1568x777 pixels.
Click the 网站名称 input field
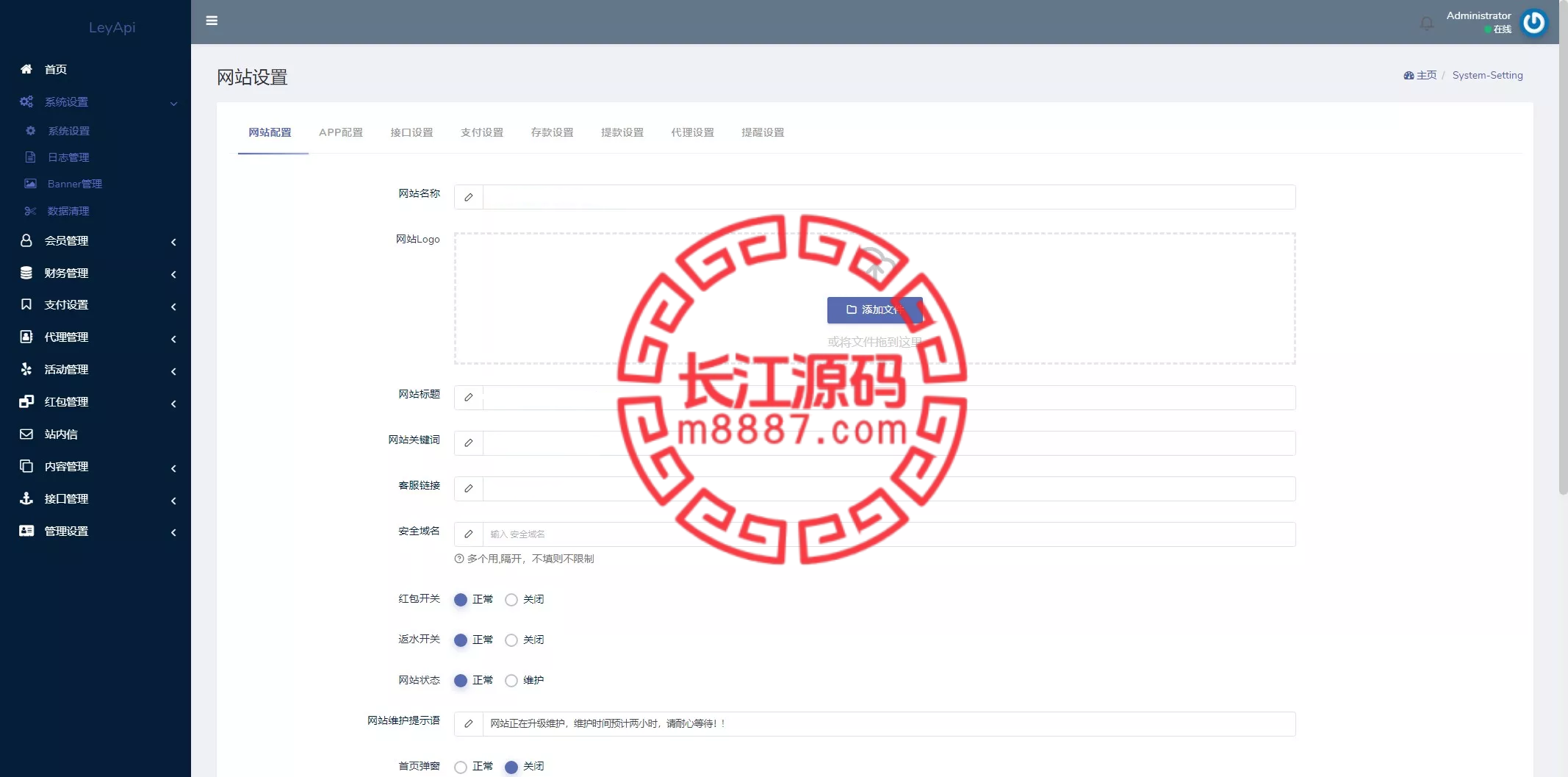coord(889,197)
